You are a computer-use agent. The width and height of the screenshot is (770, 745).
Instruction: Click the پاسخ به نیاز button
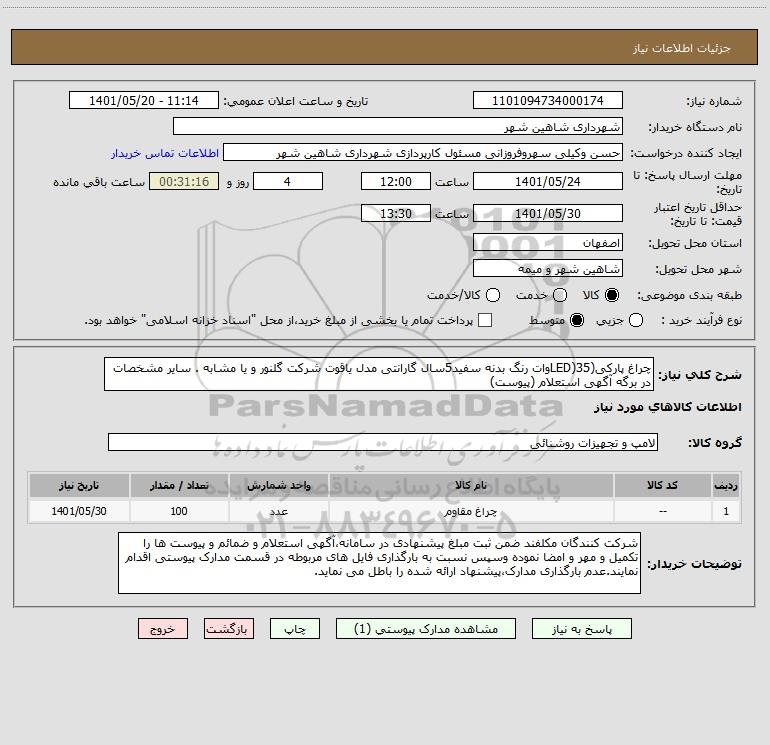coord(582,629)
